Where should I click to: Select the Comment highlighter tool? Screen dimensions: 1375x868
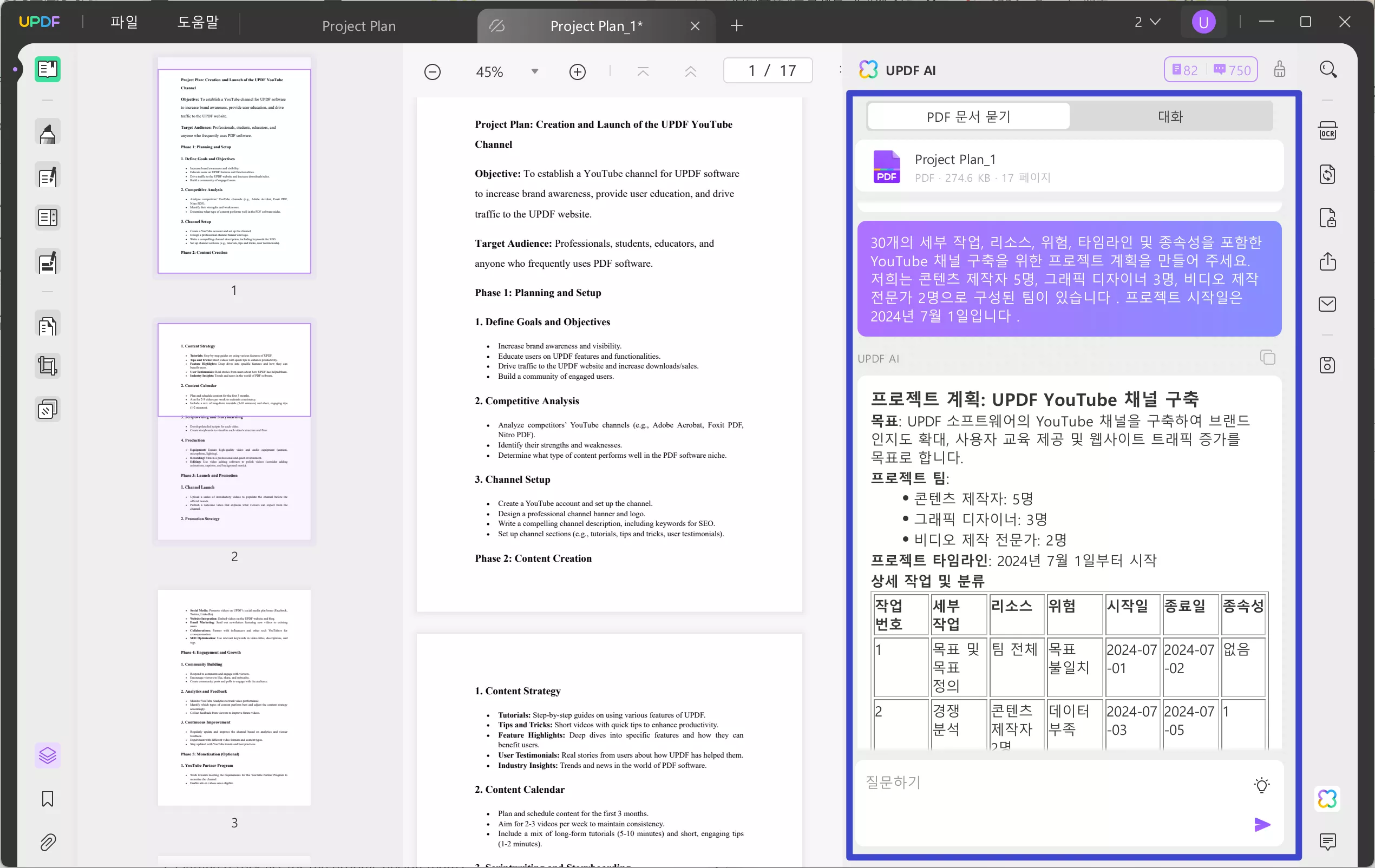[48, 133]
